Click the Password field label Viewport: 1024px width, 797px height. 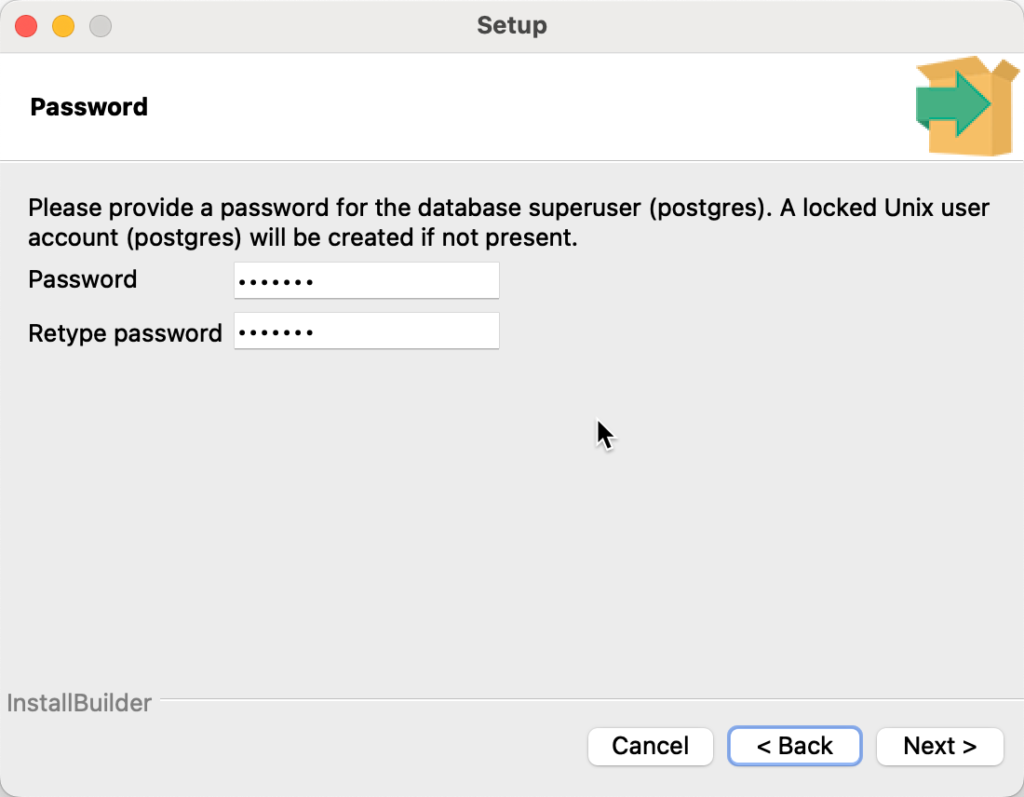[x=82, y=280]
